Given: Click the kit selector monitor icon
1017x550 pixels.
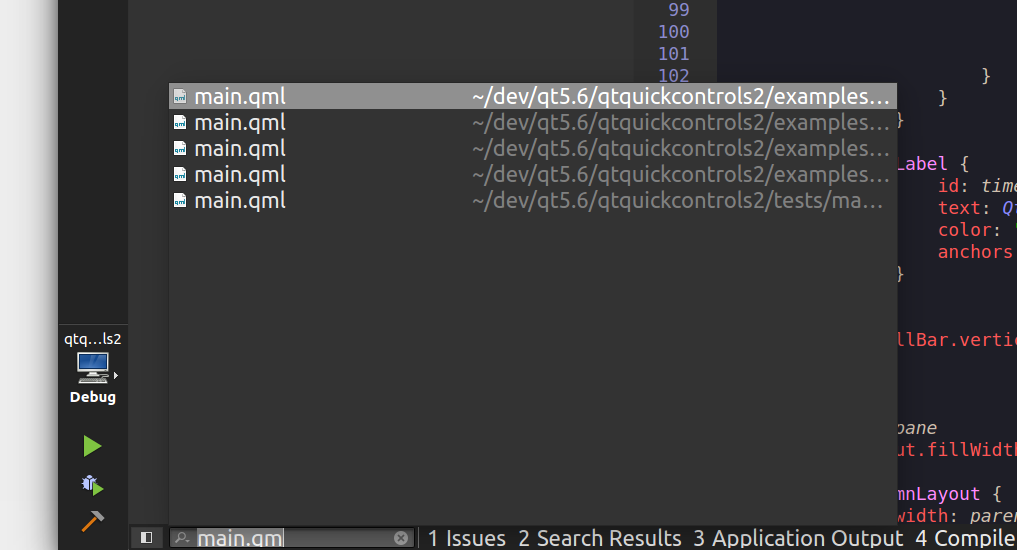Looking at the screenshot, I should pyautogui.click(x=92, y=367).
